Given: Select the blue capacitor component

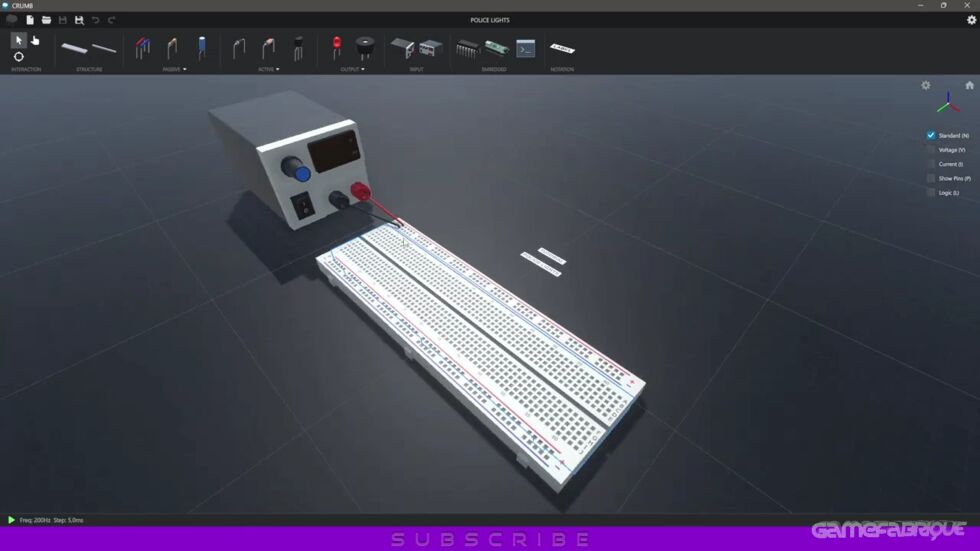Looking at the screenshot, I should (202, 47).
